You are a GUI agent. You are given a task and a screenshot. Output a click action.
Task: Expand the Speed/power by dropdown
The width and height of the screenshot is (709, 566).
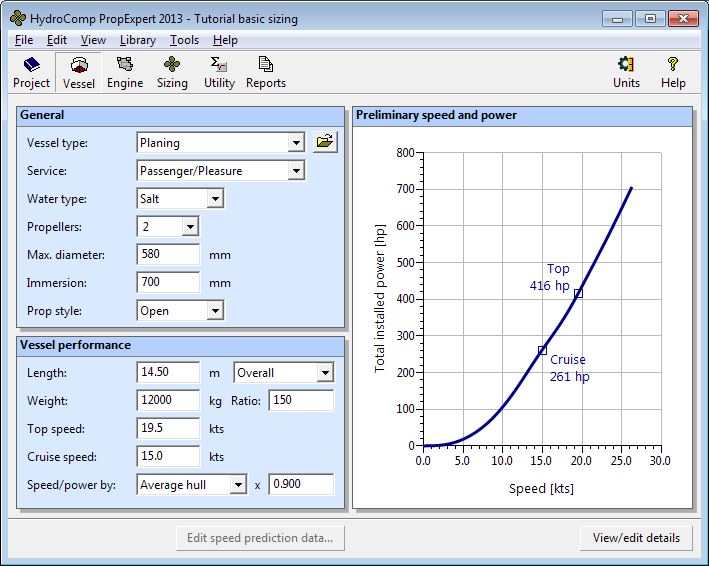pyautogui.click(x=238, y=485)
